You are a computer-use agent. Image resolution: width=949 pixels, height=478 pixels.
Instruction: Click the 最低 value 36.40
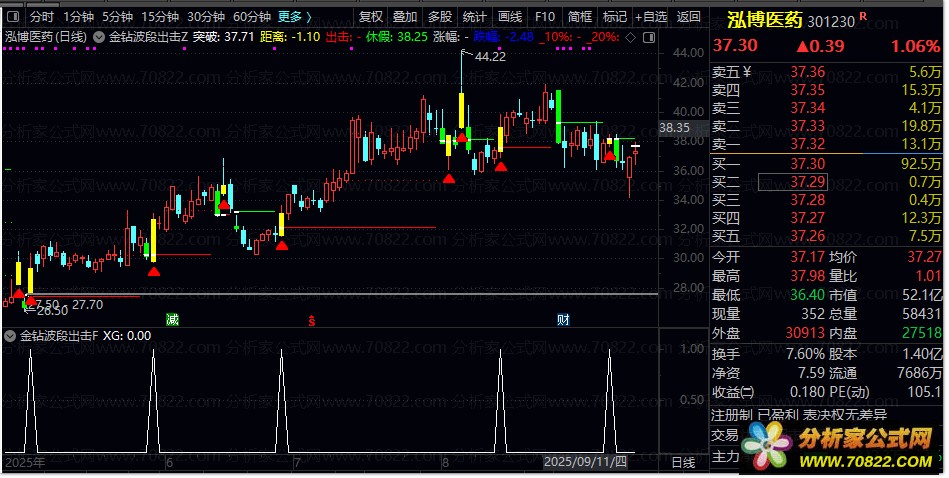(807, 295)
